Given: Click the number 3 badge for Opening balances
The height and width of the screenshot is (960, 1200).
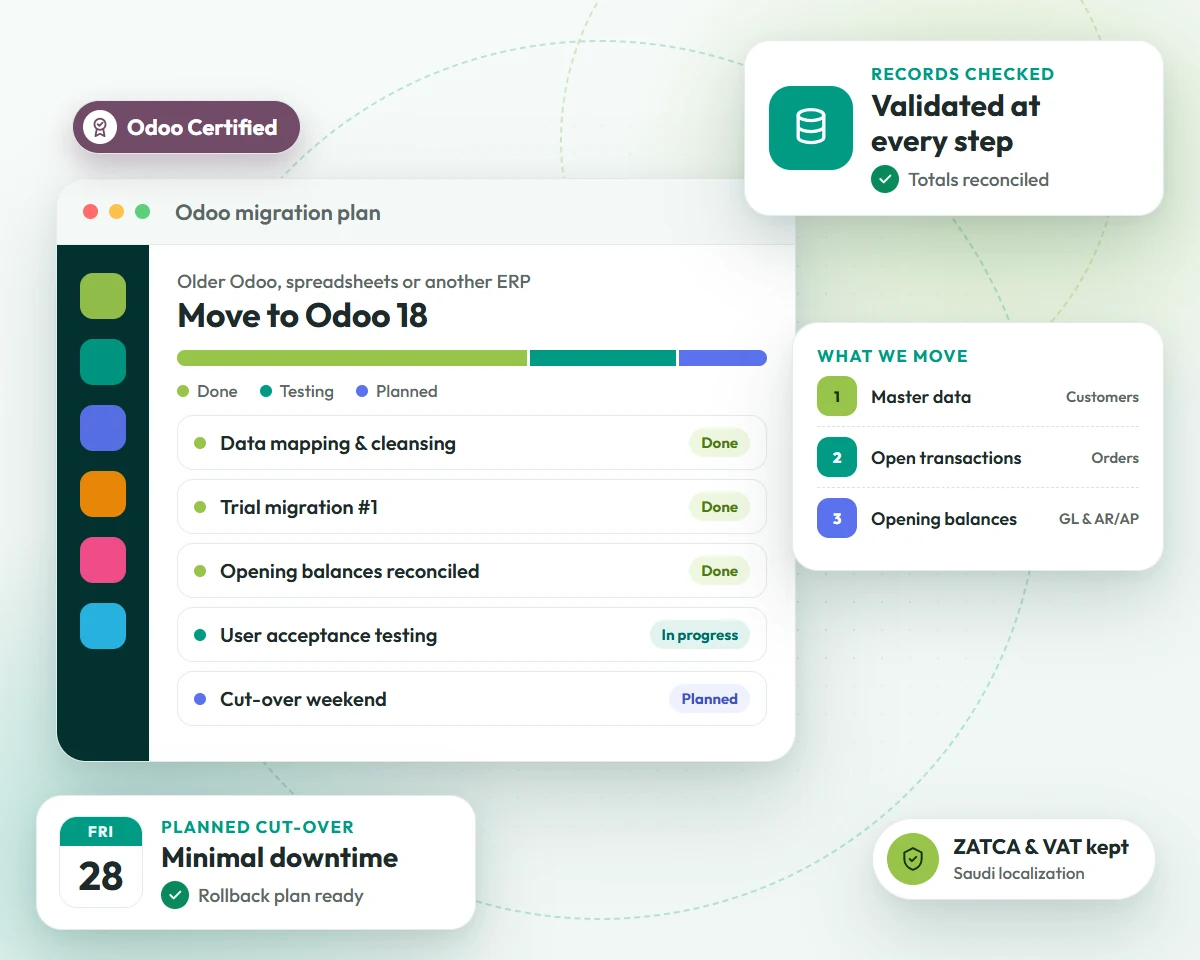Looking at the screenshot, I should (837, 518).
